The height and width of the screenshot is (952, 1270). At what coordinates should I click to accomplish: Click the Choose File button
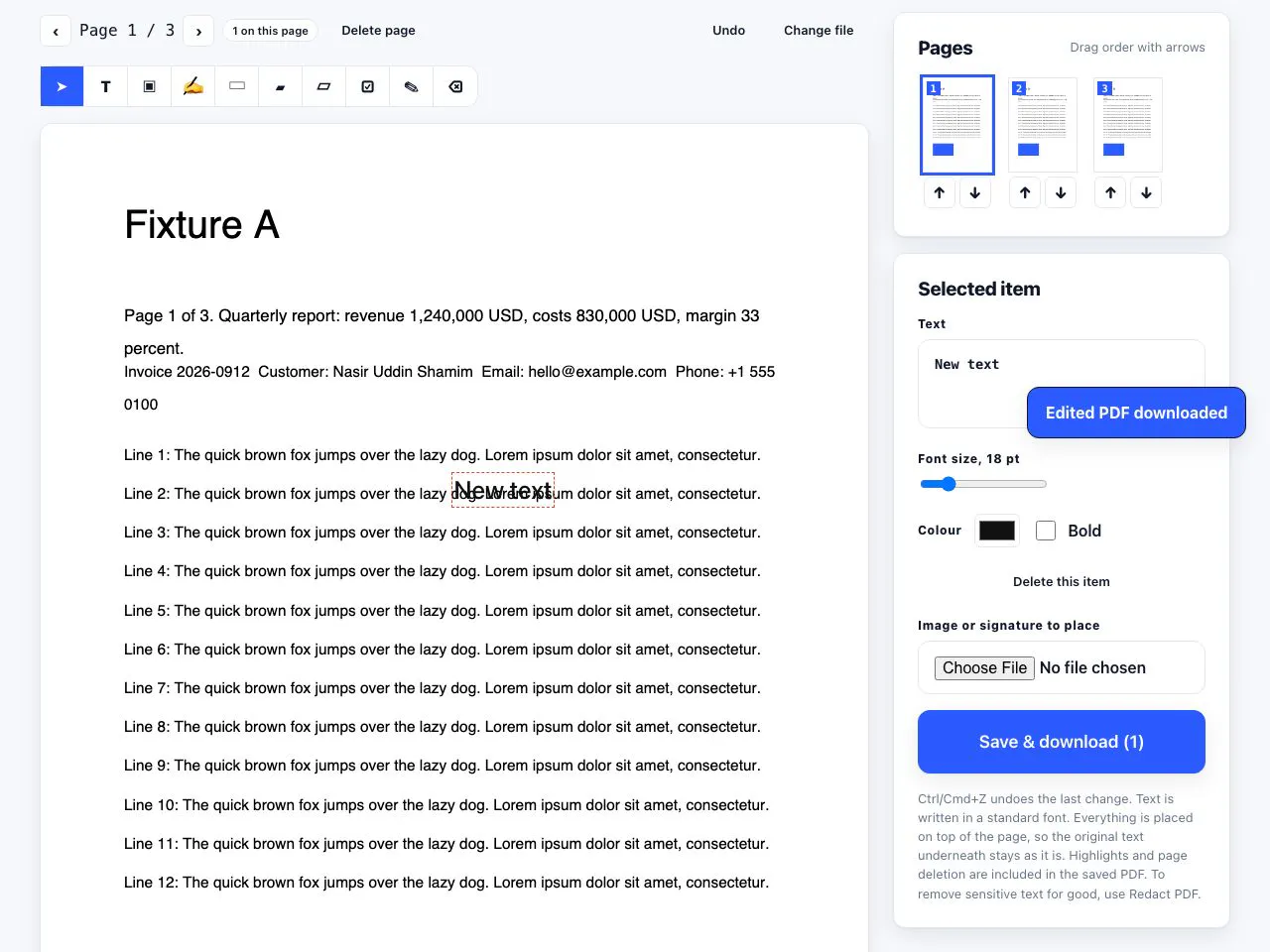click(984, 668)
